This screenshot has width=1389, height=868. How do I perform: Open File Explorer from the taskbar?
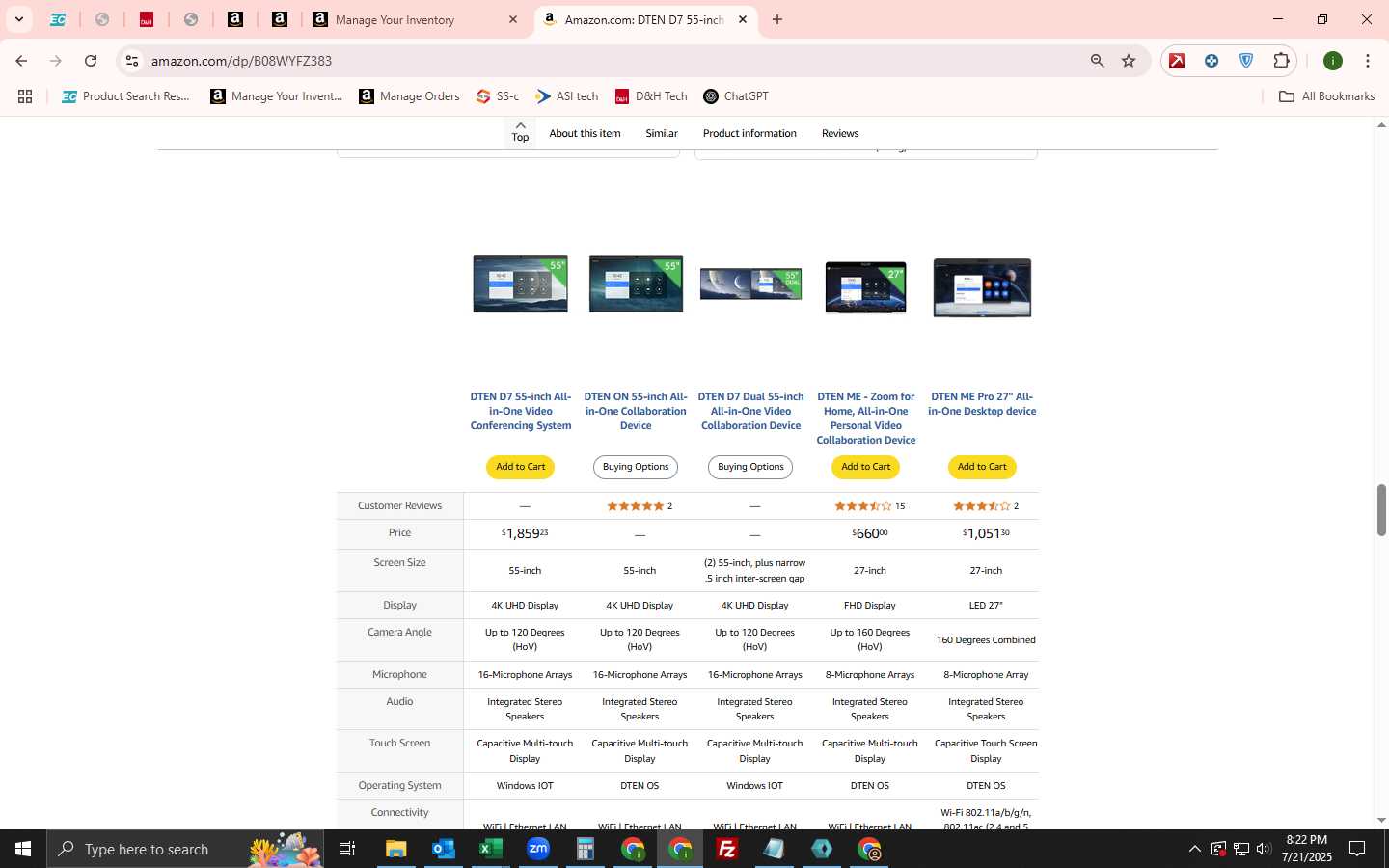pyautogui.click(x=396, y=849)
